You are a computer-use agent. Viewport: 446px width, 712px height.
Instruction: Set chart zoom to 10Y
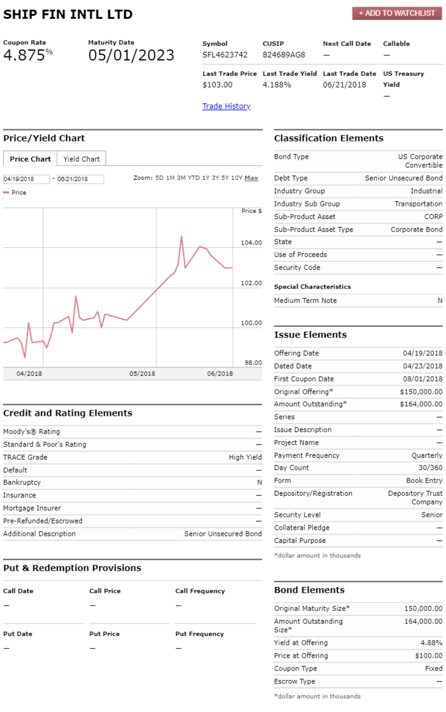tap(237, 178)
